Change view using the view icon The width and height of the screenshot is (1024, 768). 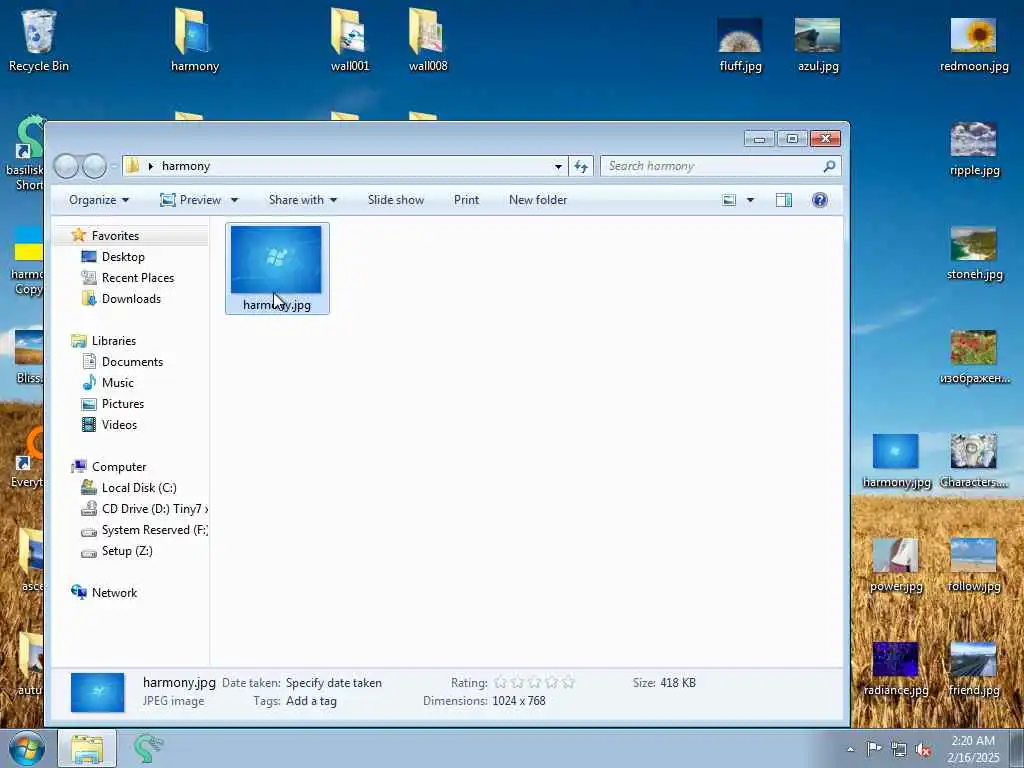click(x=729, y=200)
